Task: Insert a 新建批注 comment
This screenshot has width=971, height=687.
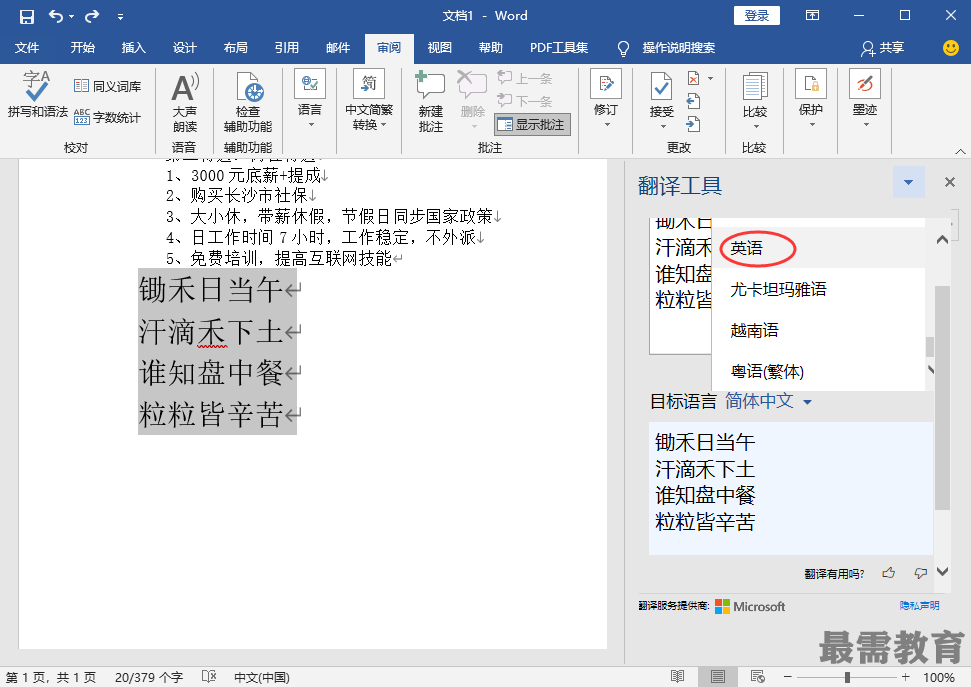Action: (430, 102)
